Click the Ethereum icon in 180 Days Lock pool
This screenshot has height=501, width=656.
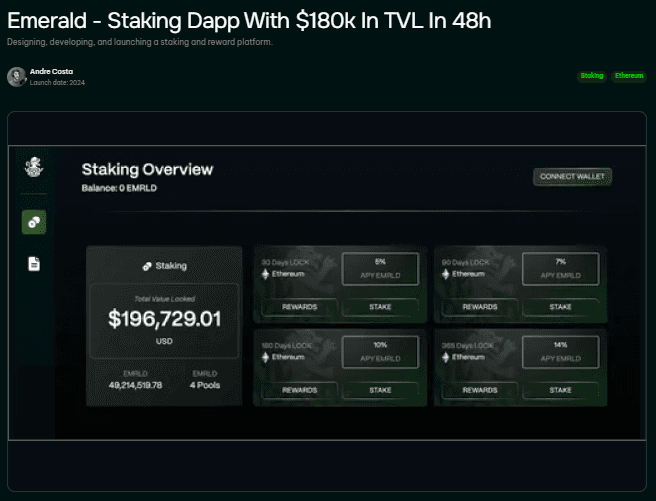tap(265, 357)
